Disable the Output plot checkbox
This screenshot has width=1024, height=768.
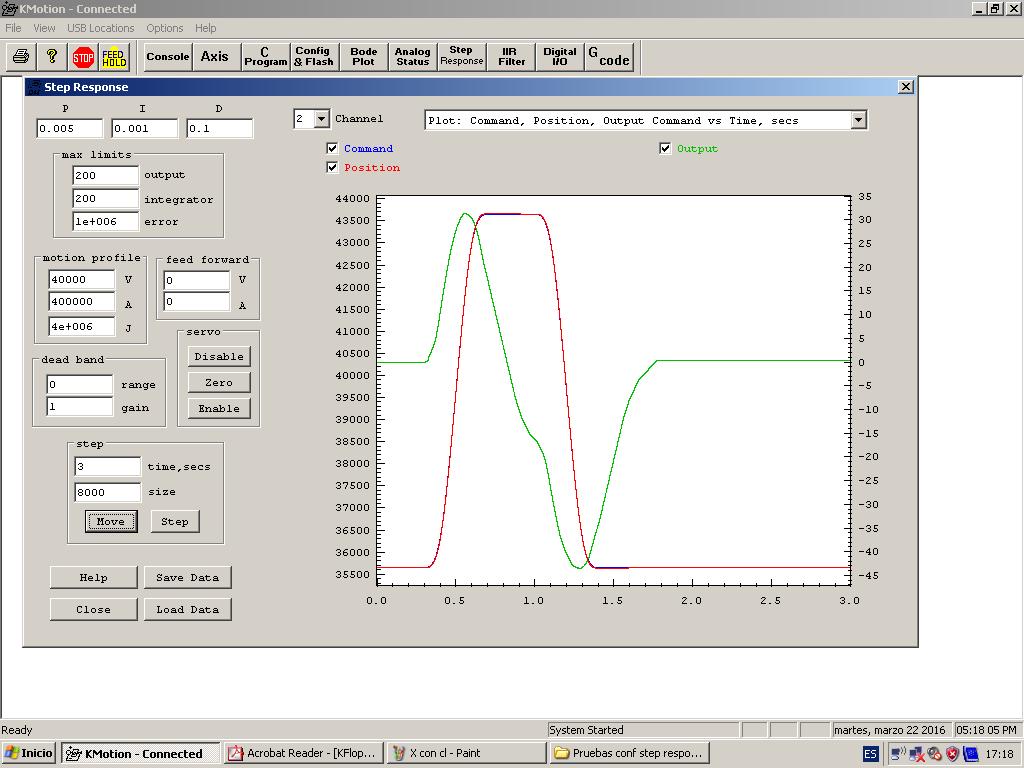tap(666, 149)
